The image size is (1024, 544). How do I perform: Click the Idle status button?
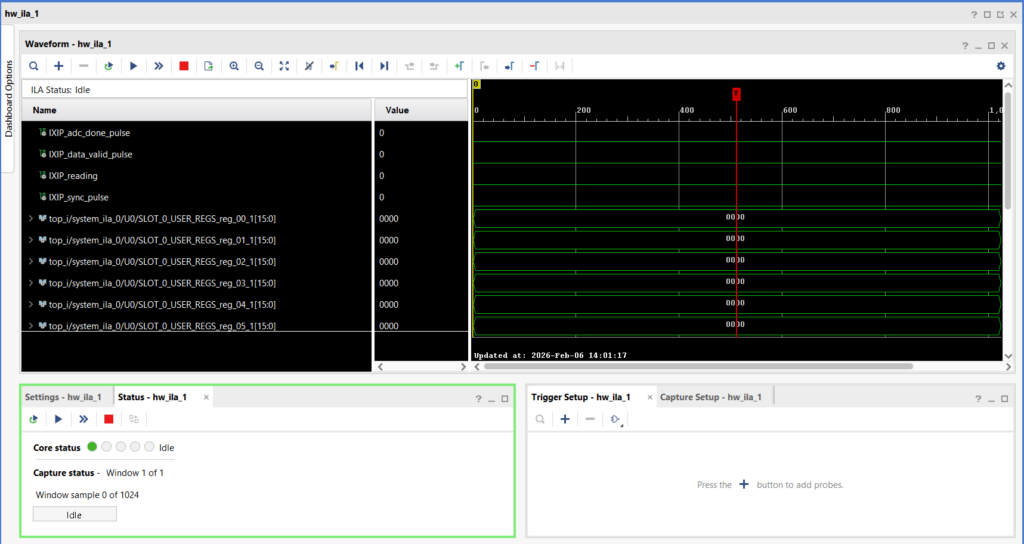[x=74, y=514]
